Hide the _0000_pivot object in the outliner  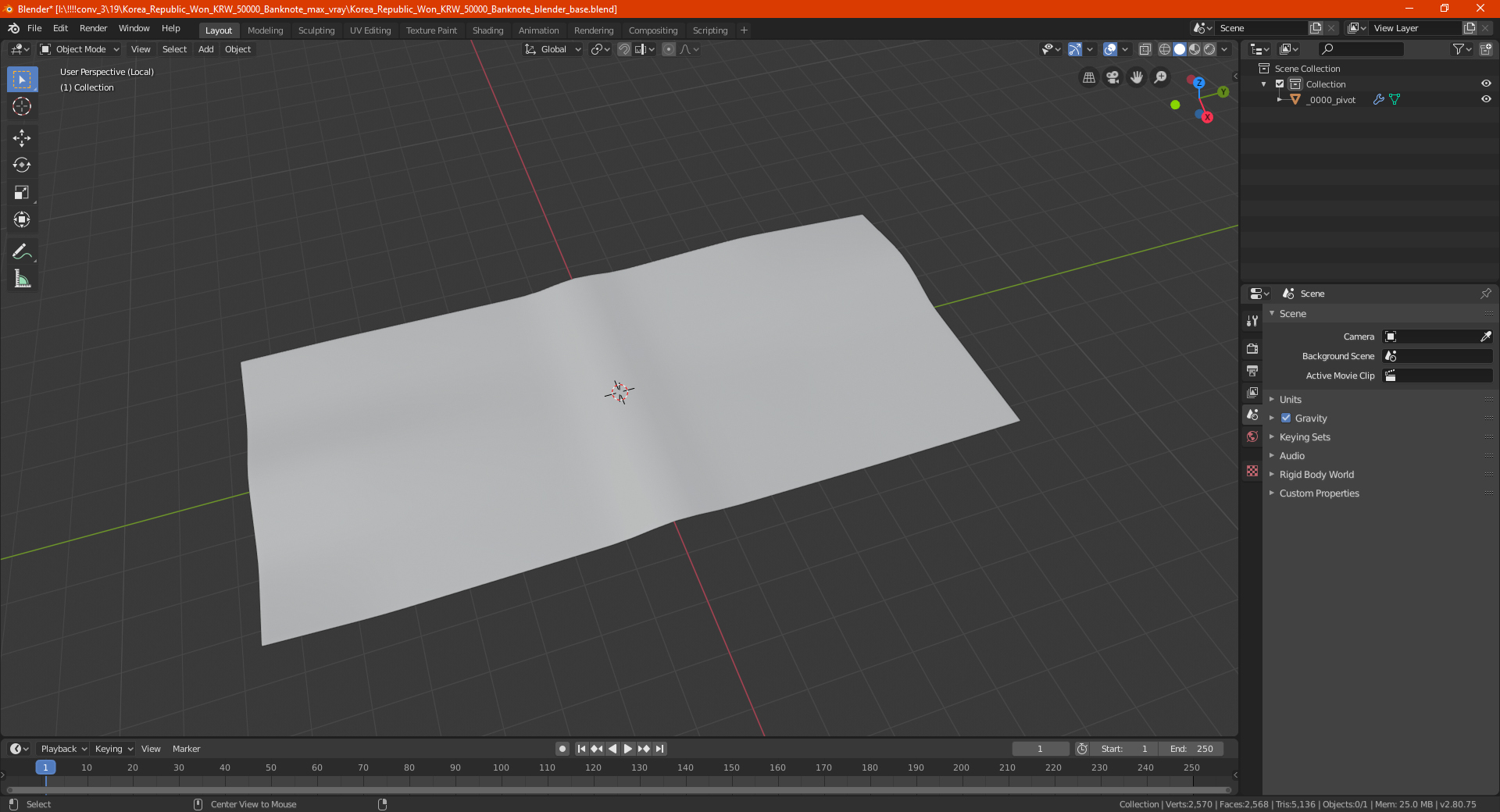1486,100
